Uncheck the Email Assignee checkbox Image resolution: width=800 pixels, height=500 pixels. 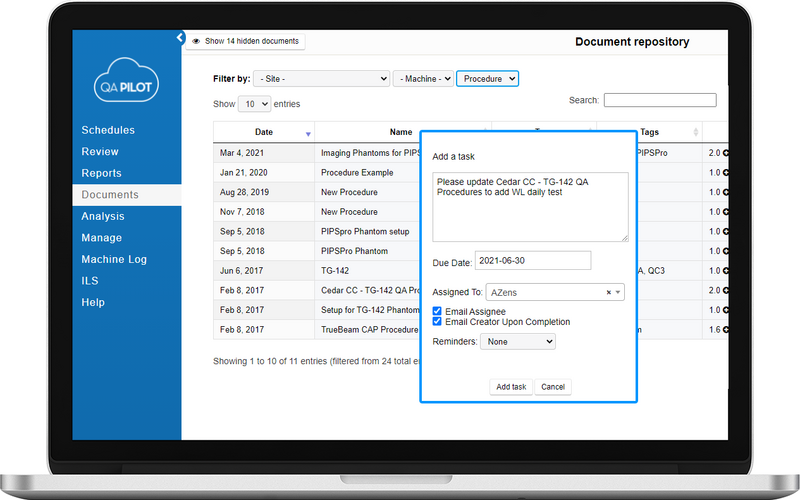point(438,312)
